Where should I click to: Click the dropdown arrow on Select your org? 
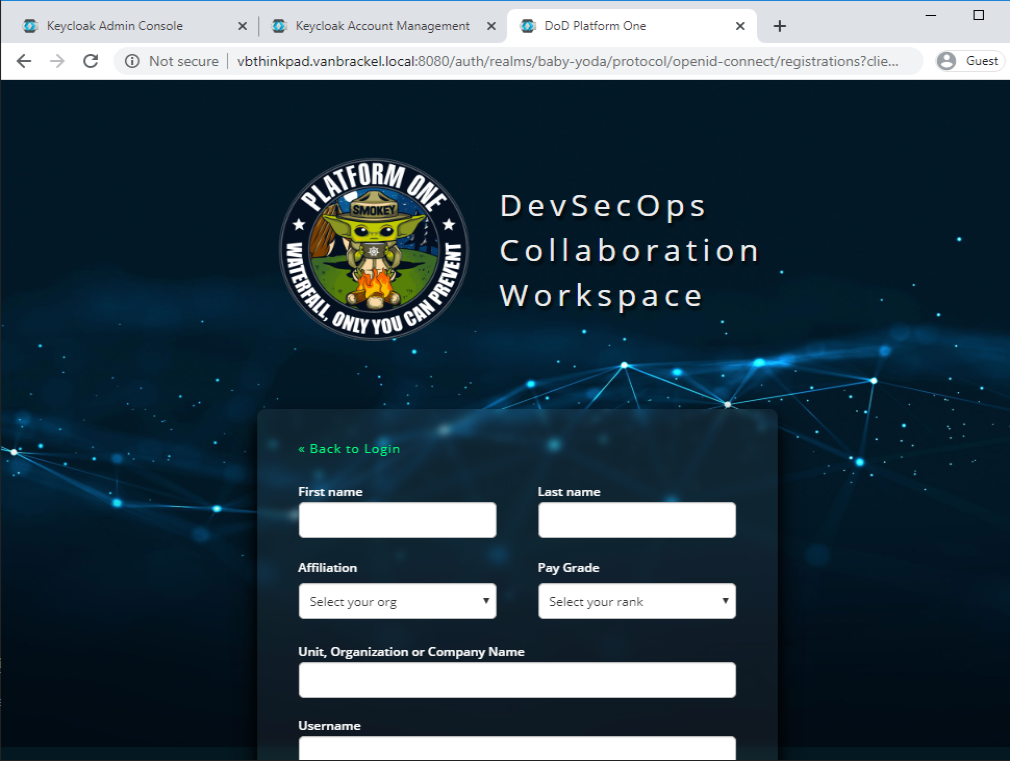tap(484, 601)
